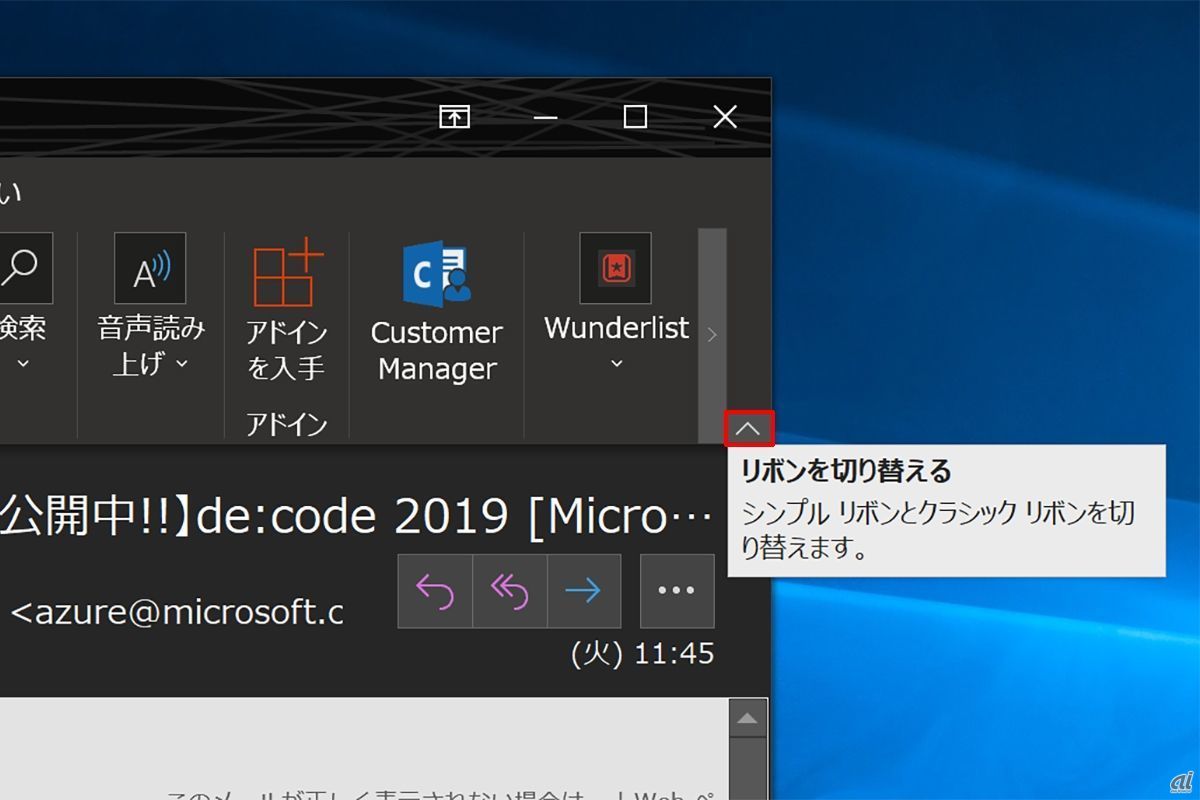Open アドインを入手 to get add-ins
1200x800 pixels.
point(287,277)
